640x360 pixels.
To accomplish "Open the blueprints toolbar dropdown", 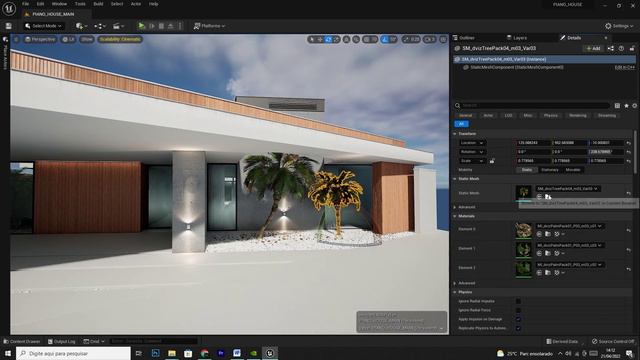I will click(100, 26).
